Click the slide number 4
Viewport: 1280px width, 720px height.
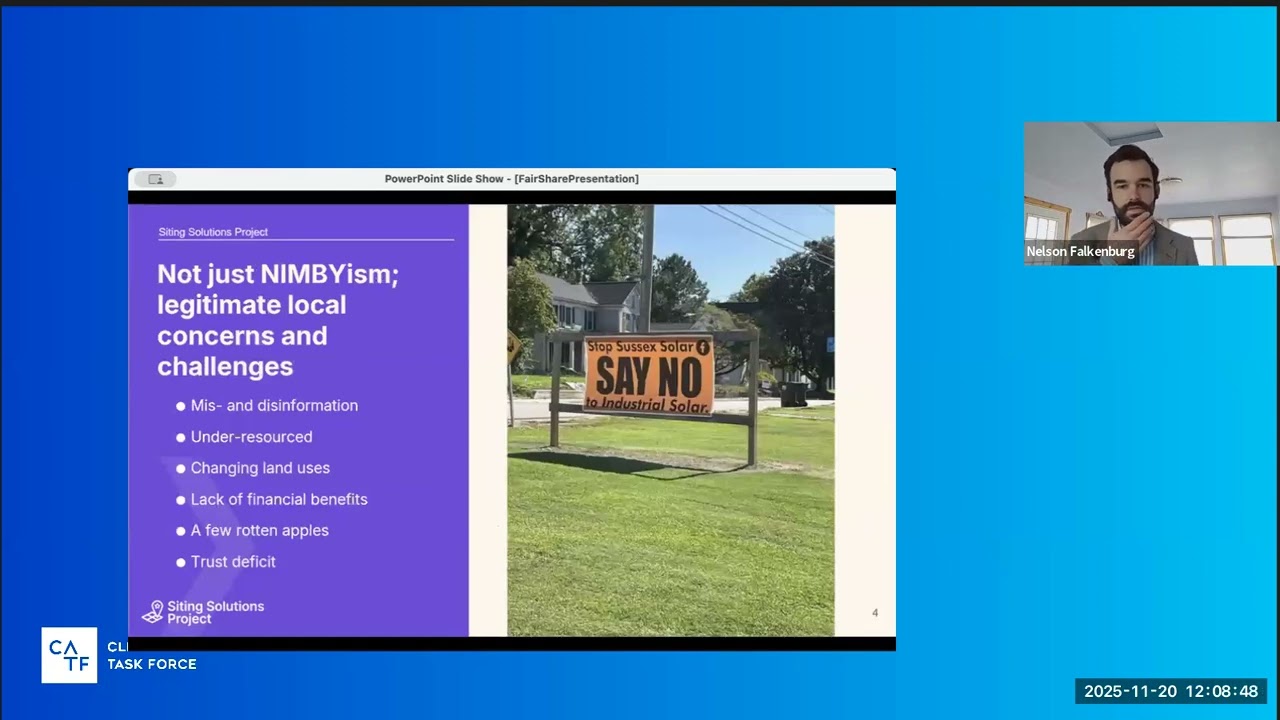[875, 613]
